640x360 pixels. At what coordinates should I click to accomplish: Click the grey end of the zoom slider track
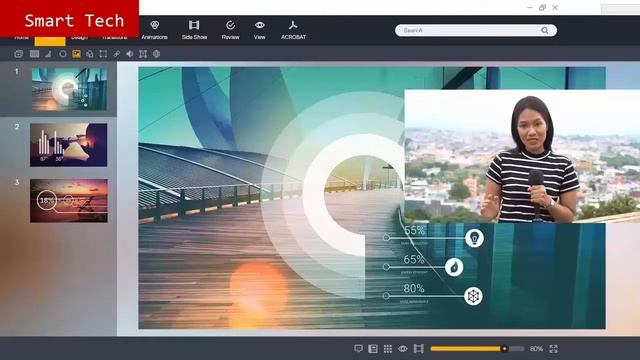pos(517,349)
